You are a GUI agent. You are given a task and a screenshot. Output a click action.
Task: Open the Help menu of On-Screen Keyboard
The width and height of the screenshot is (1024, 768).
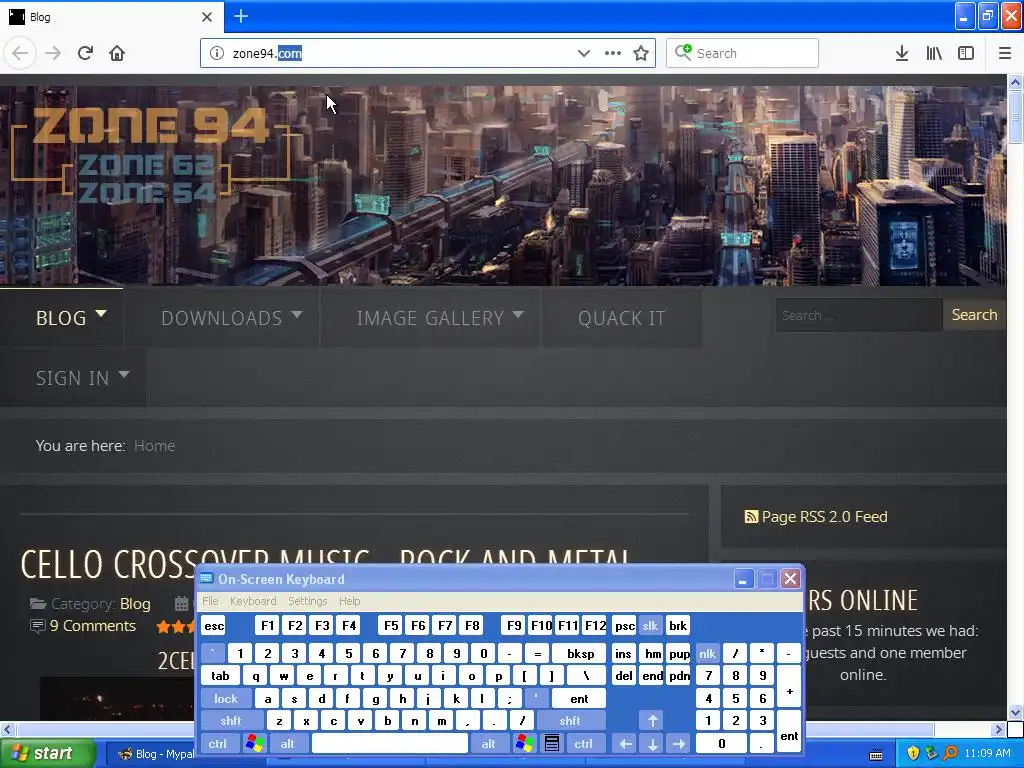349,601
